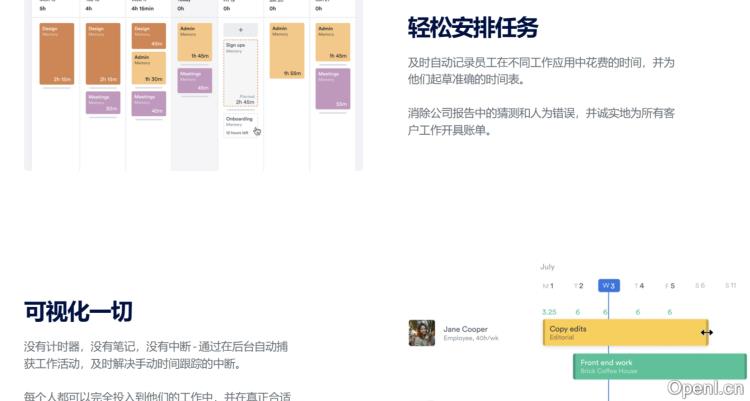Open the Meetings card showing 40m
The height and width of the screenshot is (401, 750).
point(148,104)
